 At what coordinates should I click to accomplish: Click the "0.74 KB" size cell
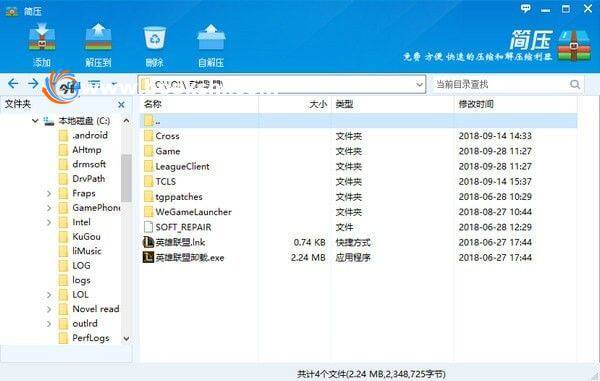309,243
